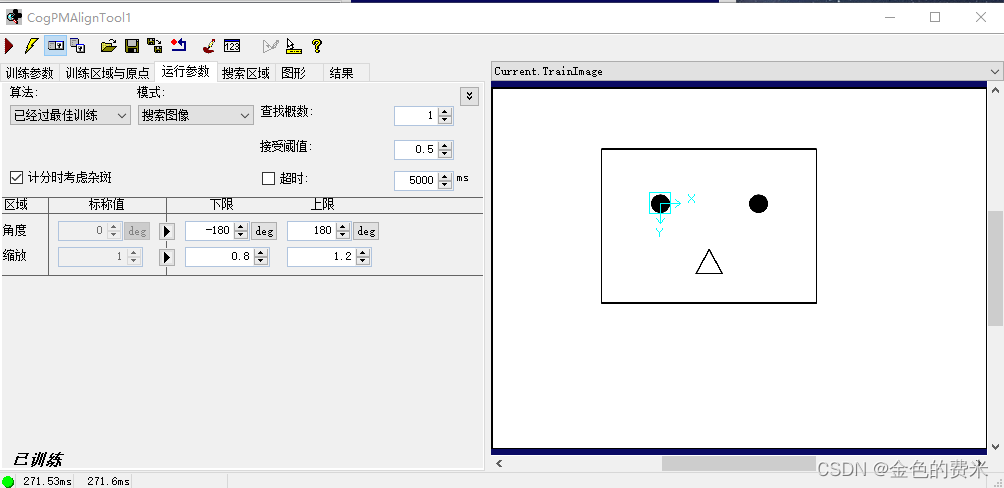1004x488 pixels.
Task: Click the 缩放 下限 field showing 0.8
Action: pos(220,257)
